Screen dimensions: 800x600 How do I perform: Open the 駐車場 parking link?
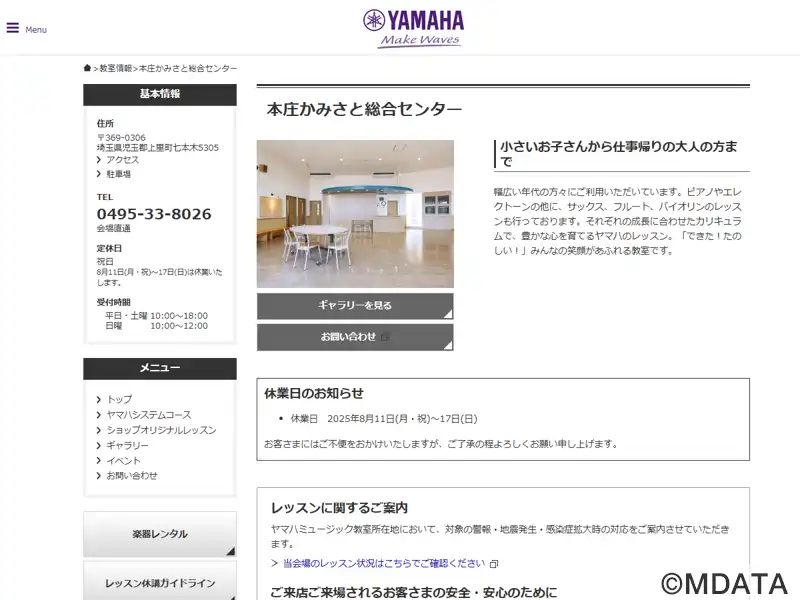[x=118, y=174]
